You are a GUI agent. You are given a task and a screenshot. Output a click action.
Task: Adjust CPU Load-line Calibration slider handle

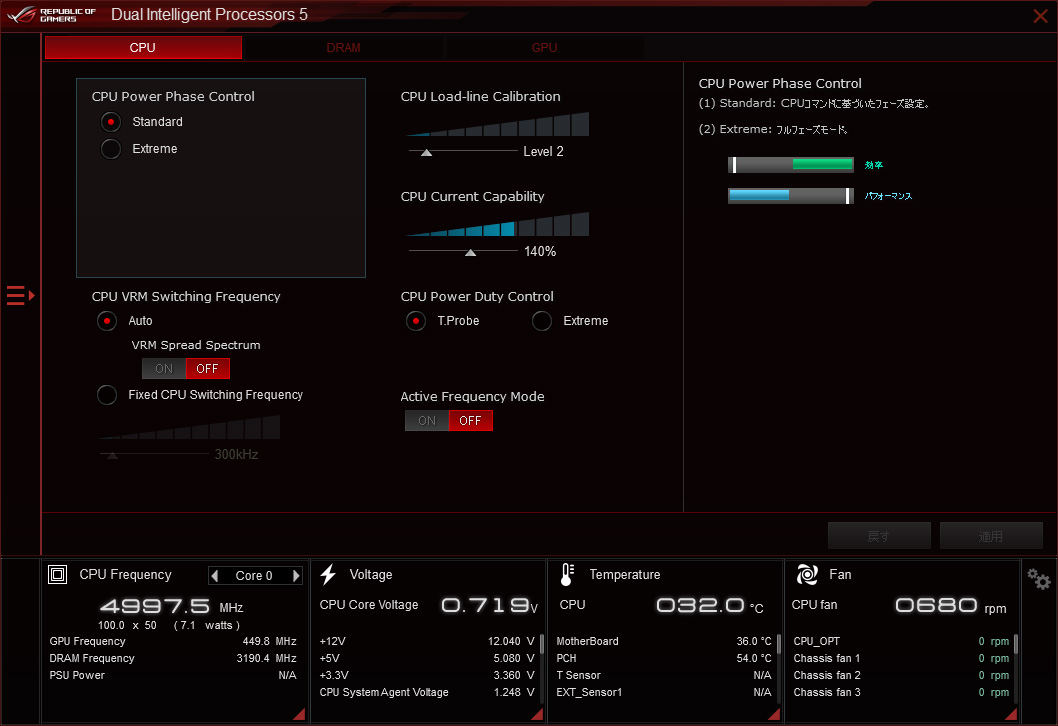426,152
